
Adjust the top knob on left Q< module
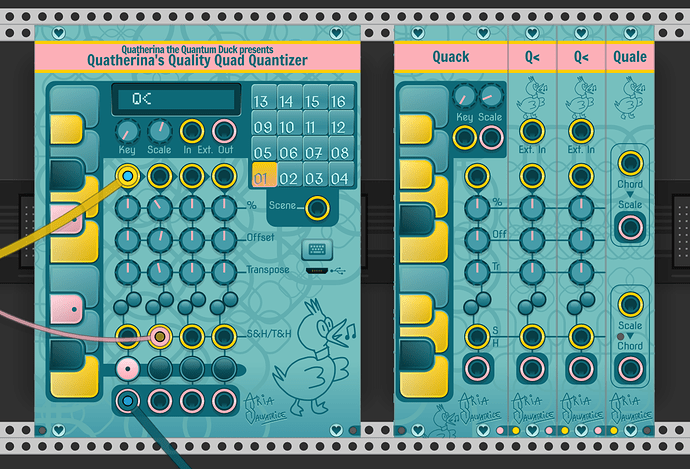(532, 208)
